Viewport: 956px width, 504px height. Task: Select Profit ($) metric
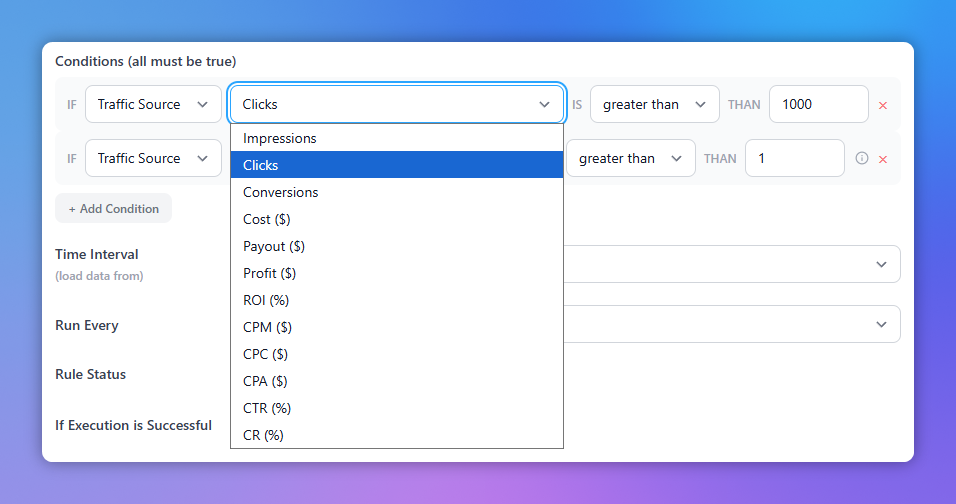tap(397, 273)
